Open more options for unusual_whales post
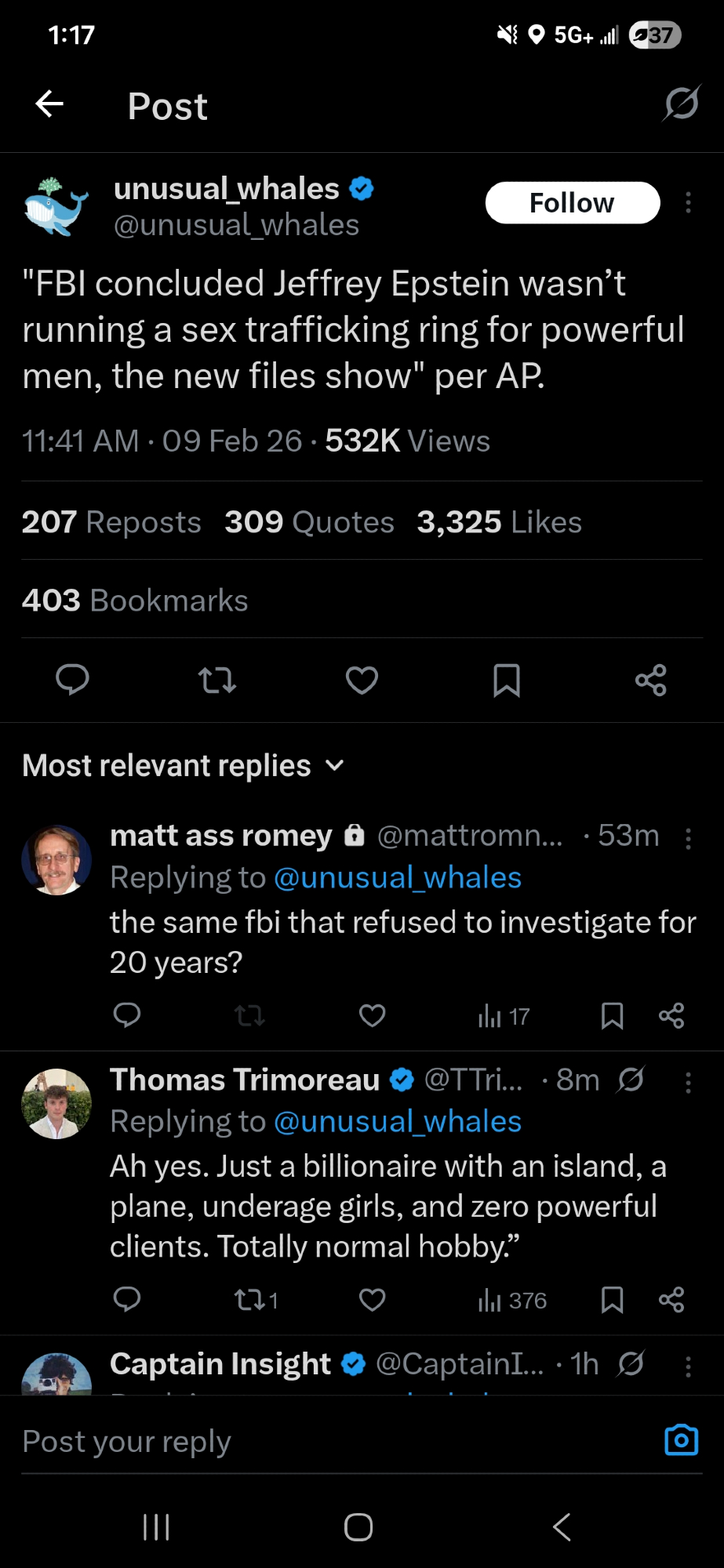This screenshot has width=724, height=1568. [688, 203]
